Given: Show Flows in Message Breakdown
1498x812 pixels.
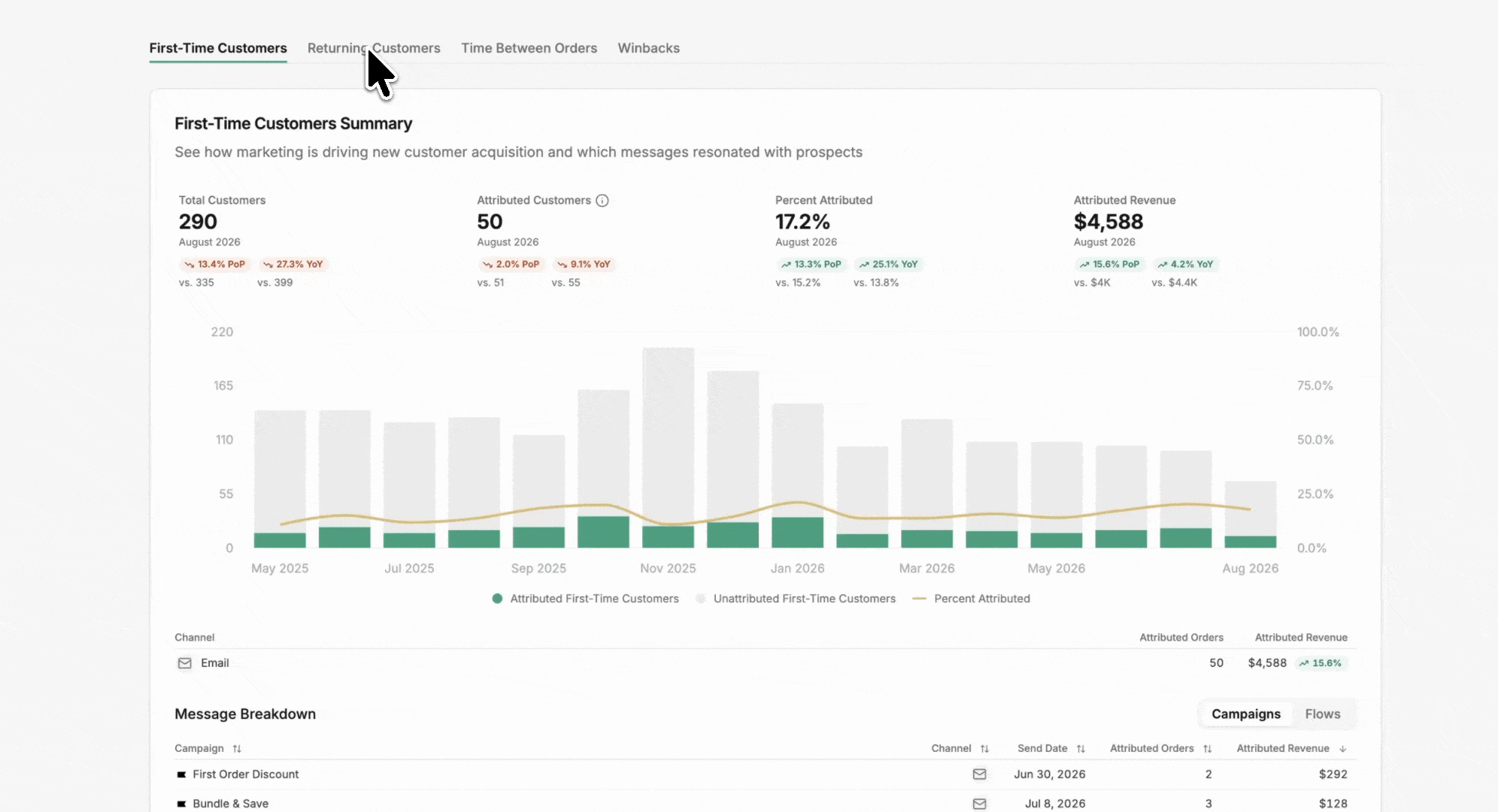Looking at the screenshot, I should click(1323, 714).
